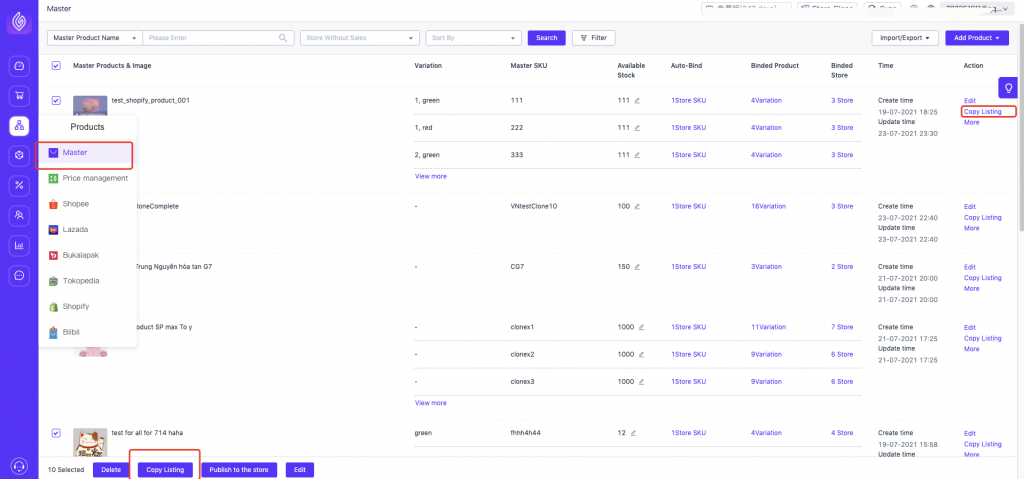Screen dimensions: 1024x479
Task: Click the vertical scrollbar on the right
Action: (1021, 129)
